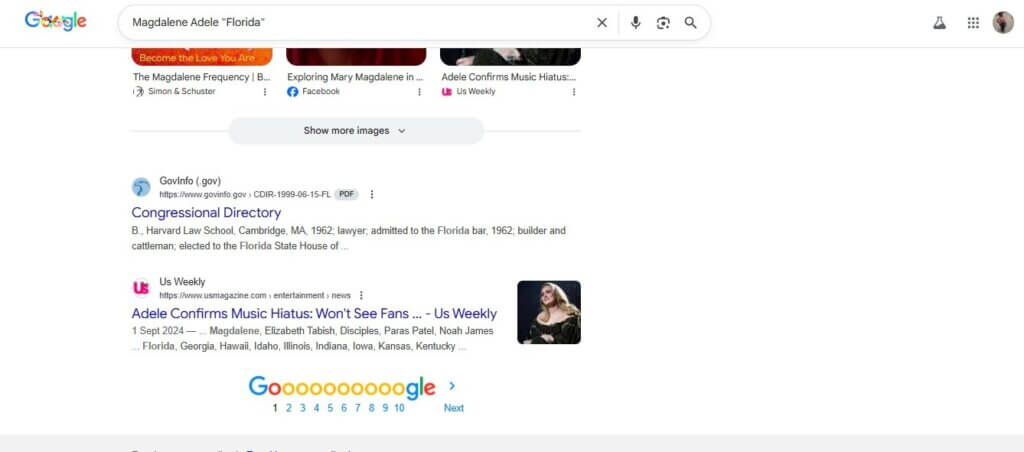Go to results page 10

(399, 408)
